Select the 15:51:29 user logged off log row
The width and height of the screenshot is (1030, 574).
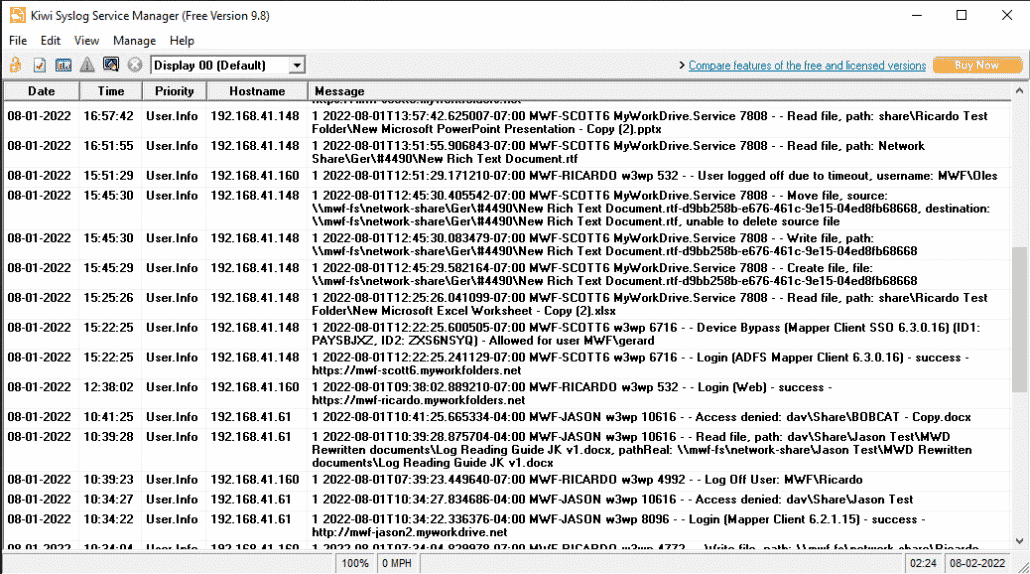tap(500, 176)
